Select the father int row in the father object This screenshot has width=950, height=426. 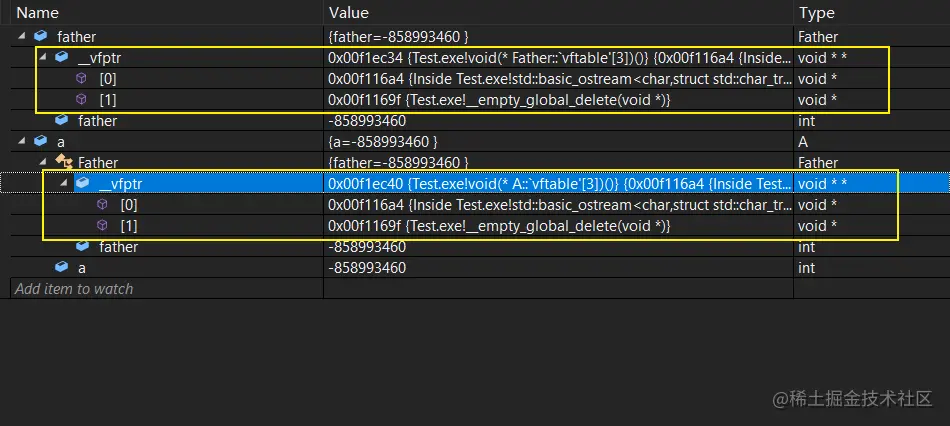tap(98, 121)
